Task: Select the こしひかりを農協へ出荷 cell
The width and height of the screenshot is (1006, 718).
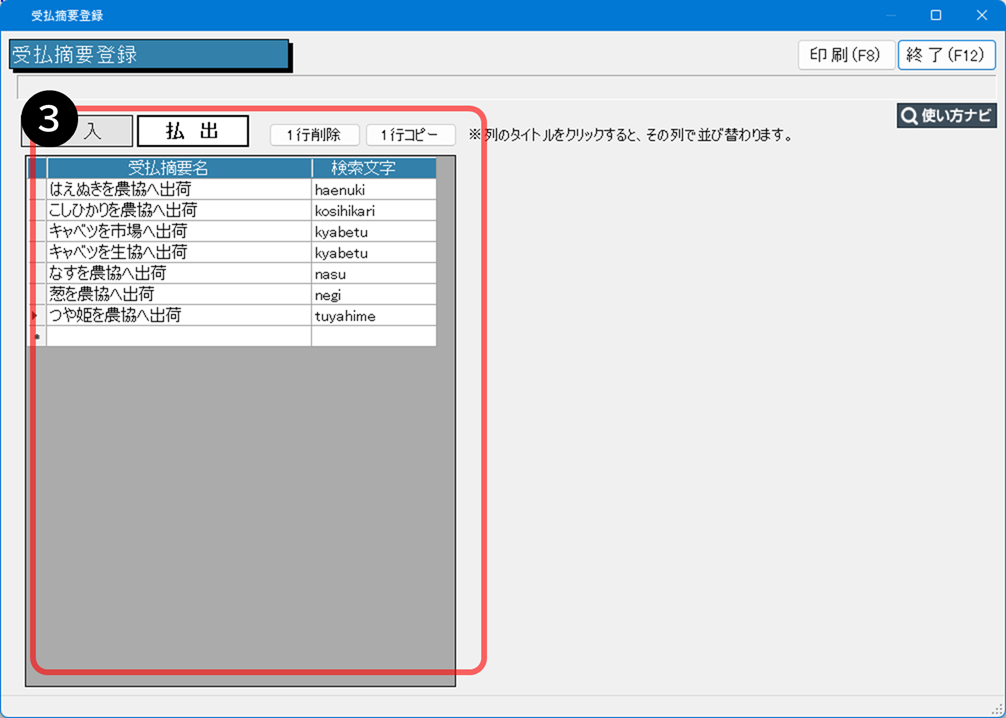Action: (179, 210)
